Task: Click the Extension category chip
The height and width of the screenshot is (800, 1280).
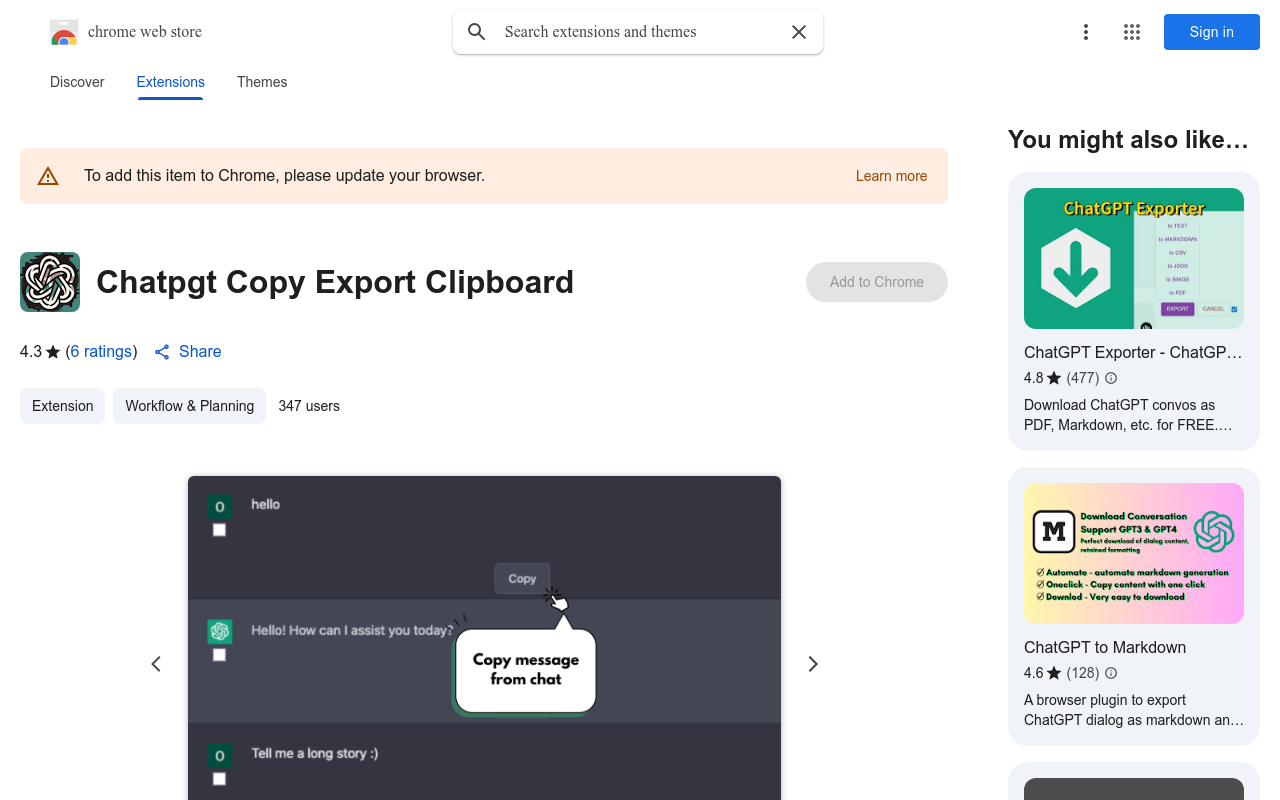Action: pyautogui.click(x=62, y=406)
